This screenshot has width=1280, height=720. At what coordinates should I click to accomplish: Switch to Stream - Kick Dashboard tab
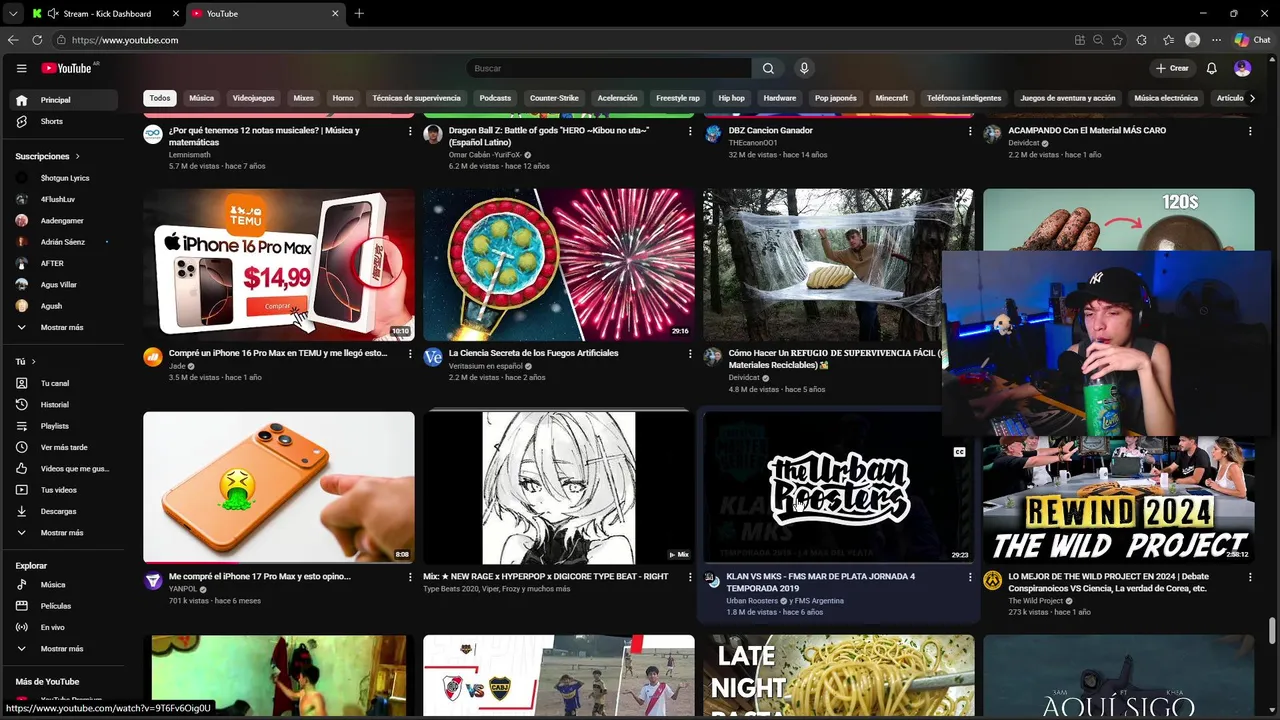(x=105, y=13)
